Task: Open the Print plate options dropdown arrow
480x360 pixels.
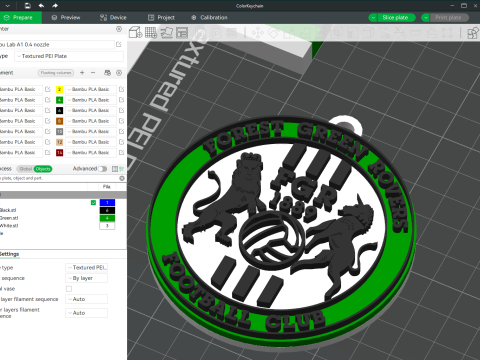Action: click(x=425, y=18)
